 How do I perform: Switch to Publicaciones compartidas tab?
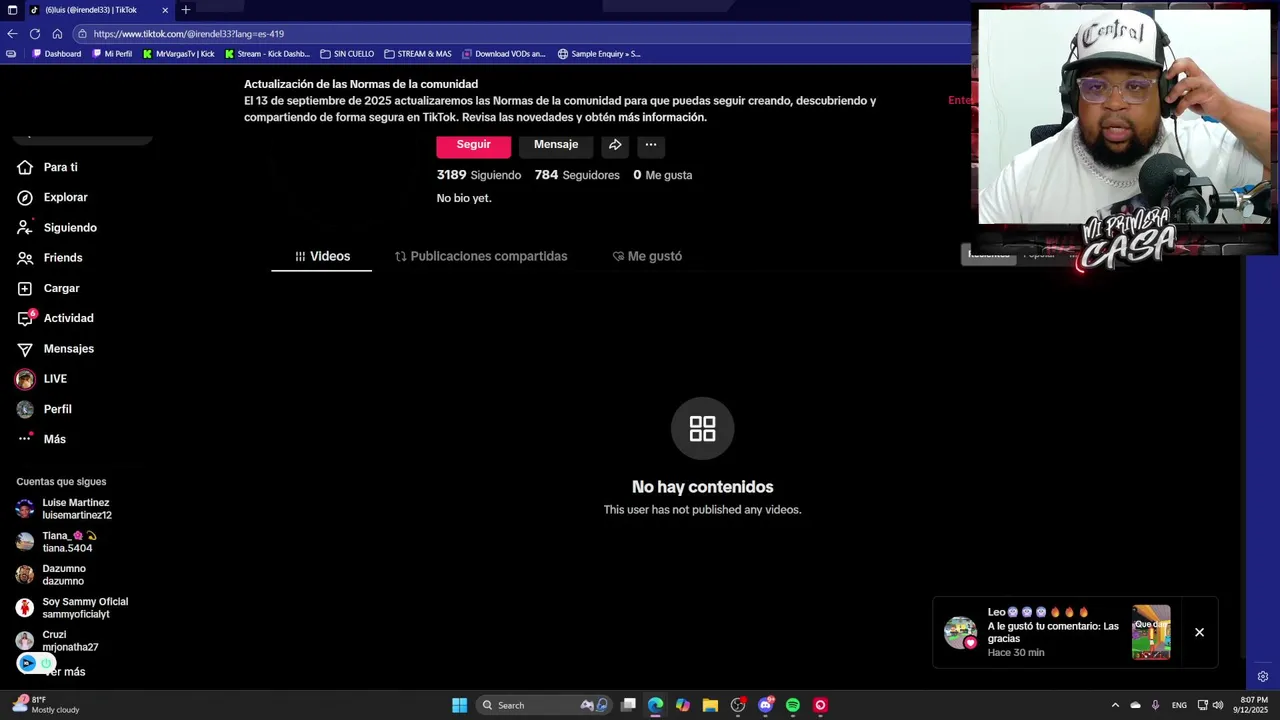[x=481, y=256]
